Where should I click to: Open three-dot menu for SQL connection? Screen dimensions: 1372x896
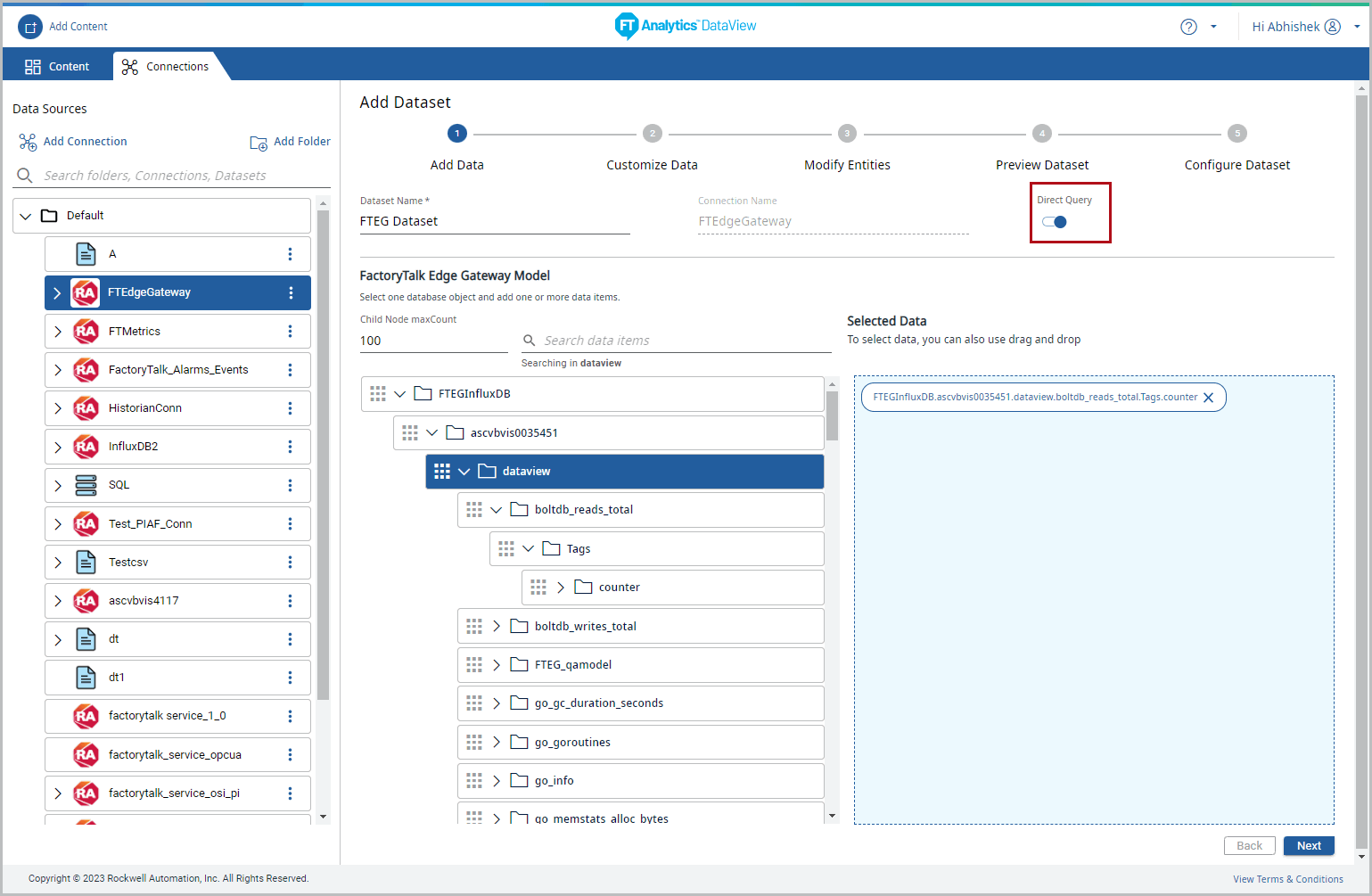[290, 486]
